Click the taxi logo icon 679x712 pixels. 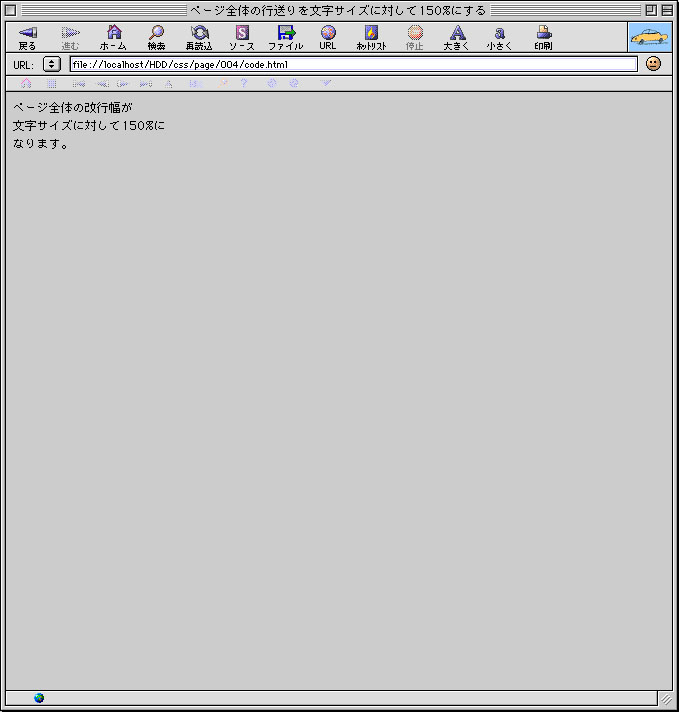[650, 37]
